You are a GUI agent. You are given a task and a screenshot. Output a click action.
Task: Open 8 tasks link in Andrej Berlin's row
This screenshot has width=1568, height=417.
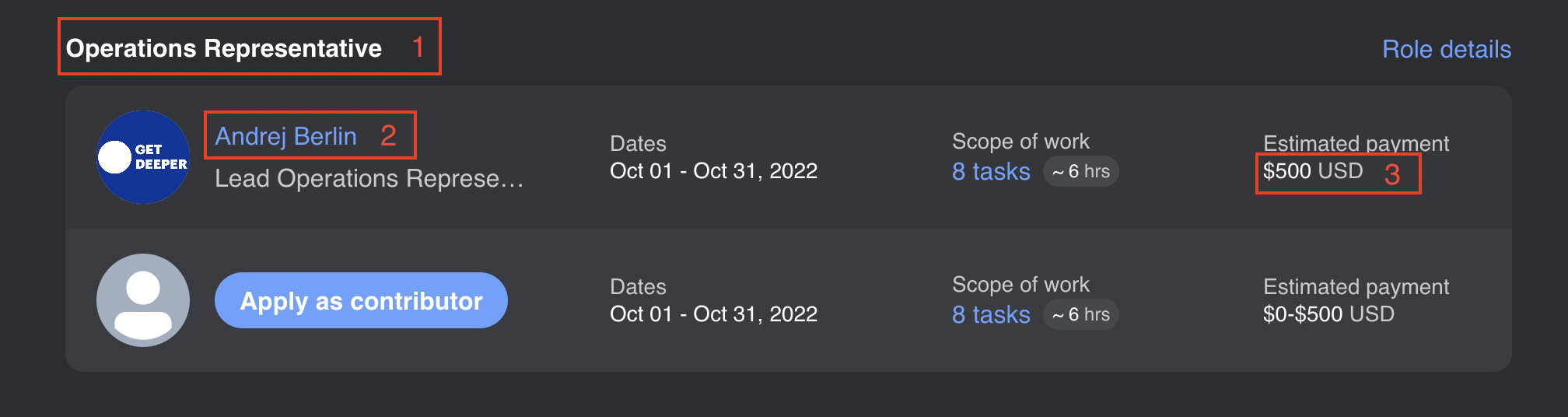tap(991, 171)
